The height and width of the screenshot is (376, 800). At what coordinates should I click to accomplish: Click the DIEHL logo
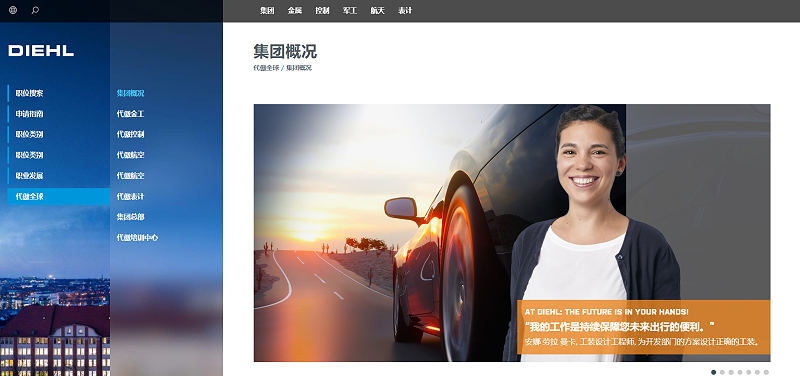41,51
